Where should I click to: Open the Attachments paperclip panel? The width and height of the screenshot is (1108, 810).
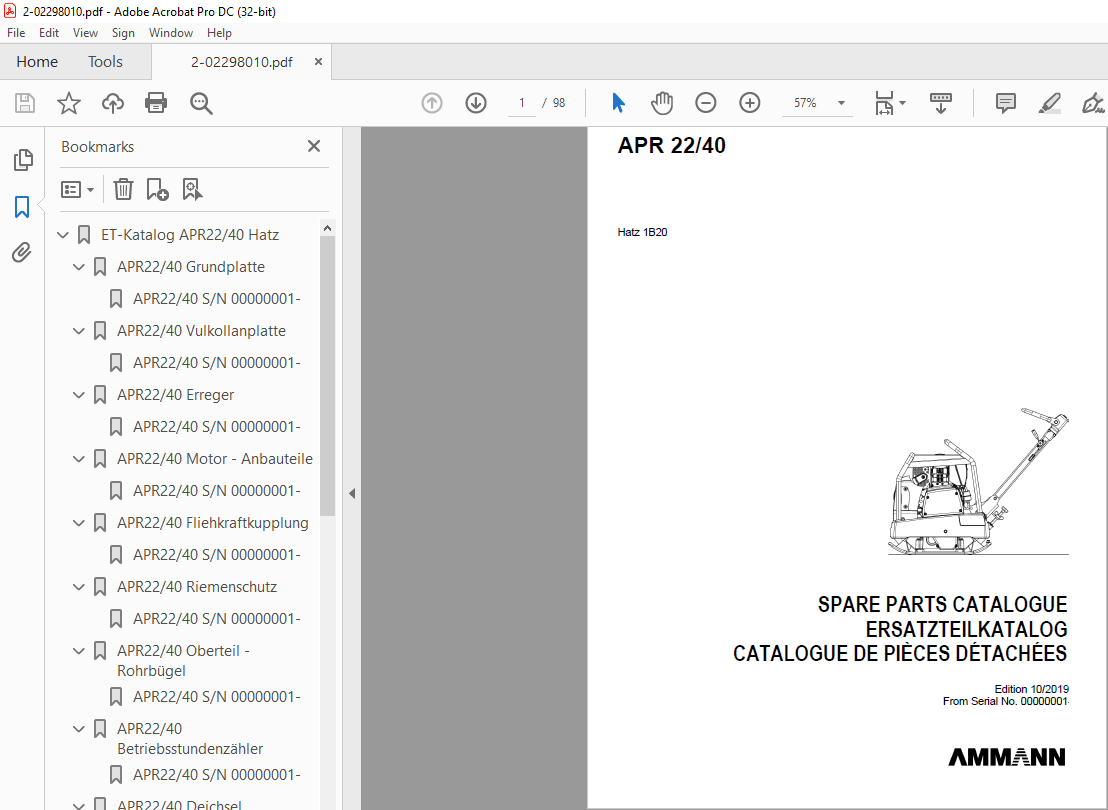coord(22,252)
